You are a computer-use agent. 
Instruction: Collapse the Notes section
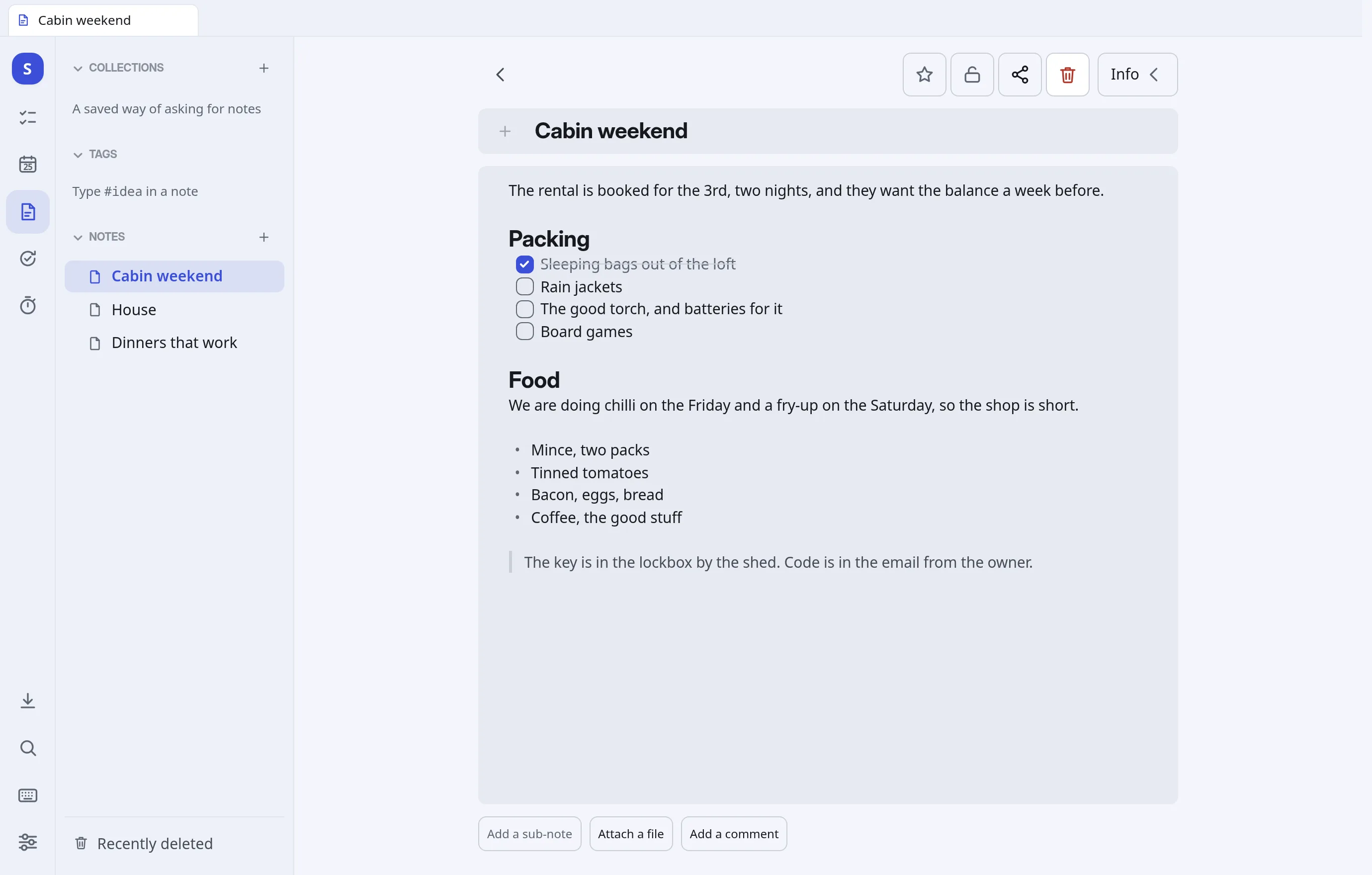click(78, 238)
